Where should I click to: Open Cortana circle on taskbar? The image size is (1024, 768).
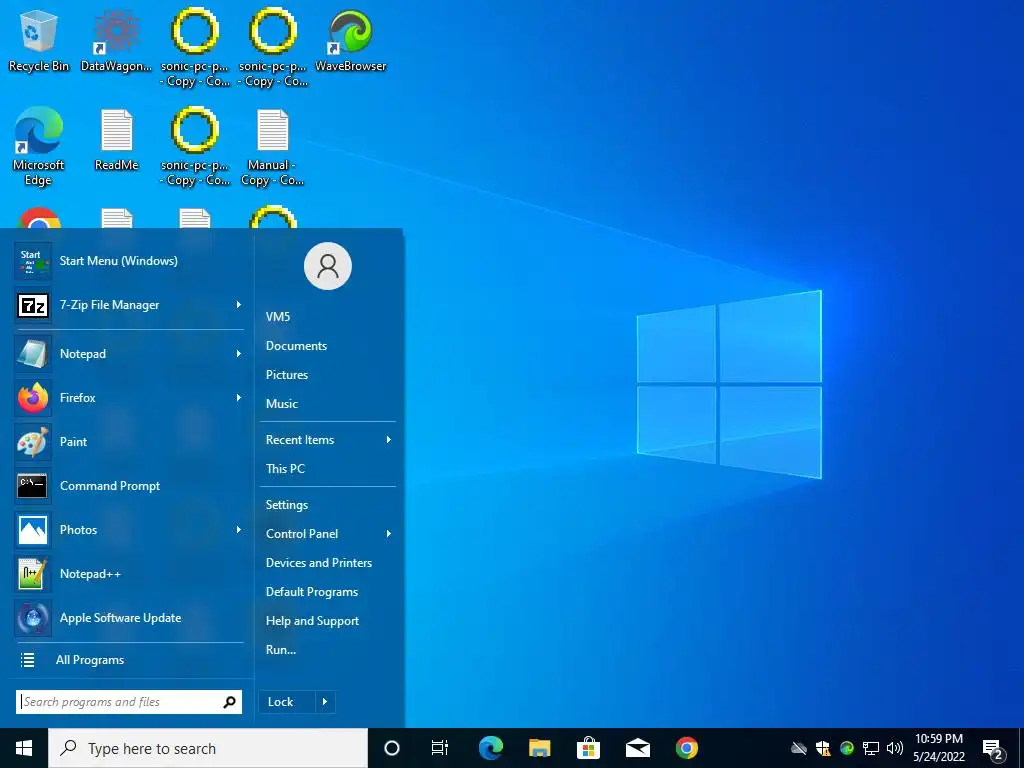[392, 748]
